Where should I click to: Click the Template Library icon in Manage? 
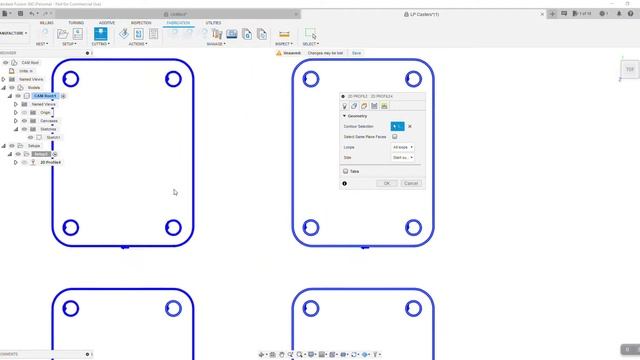point(247,34)
